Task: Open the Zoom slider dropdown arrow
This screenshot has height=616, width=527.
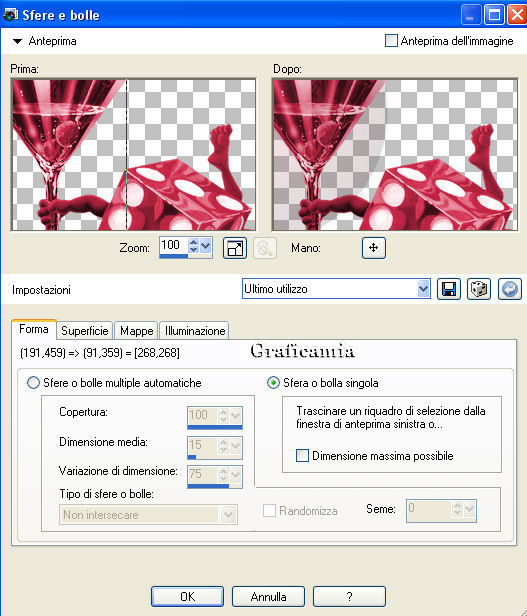Action: point(205,246)
